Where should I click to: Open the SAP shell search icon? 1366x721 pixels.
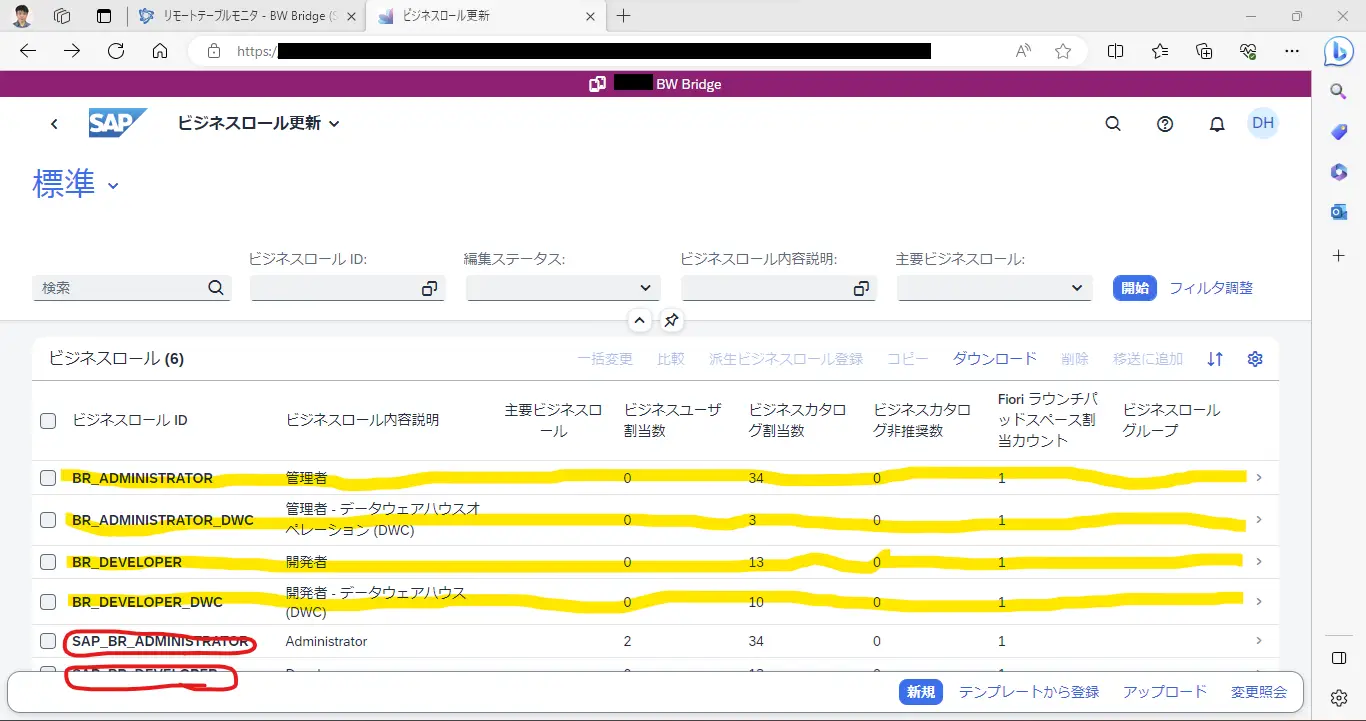click(x=1113, y=124)
